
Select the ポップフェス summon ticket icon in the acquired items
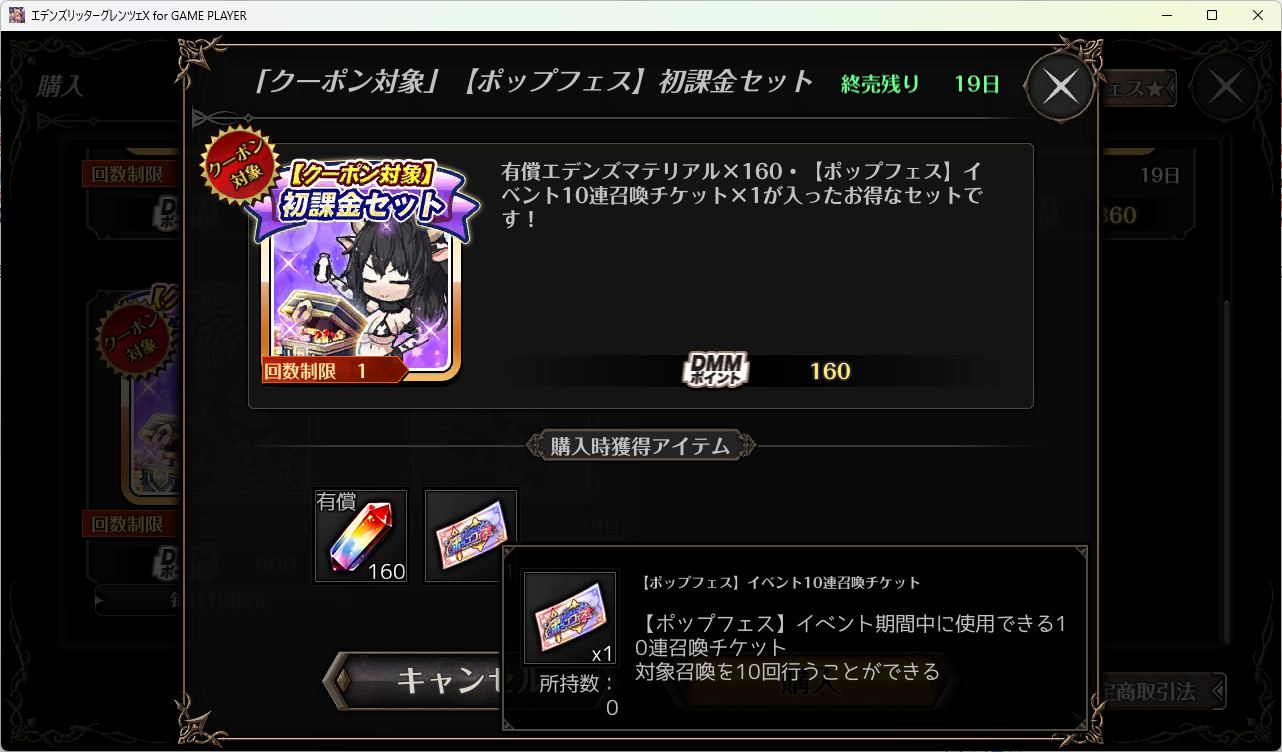coord(471,535)
